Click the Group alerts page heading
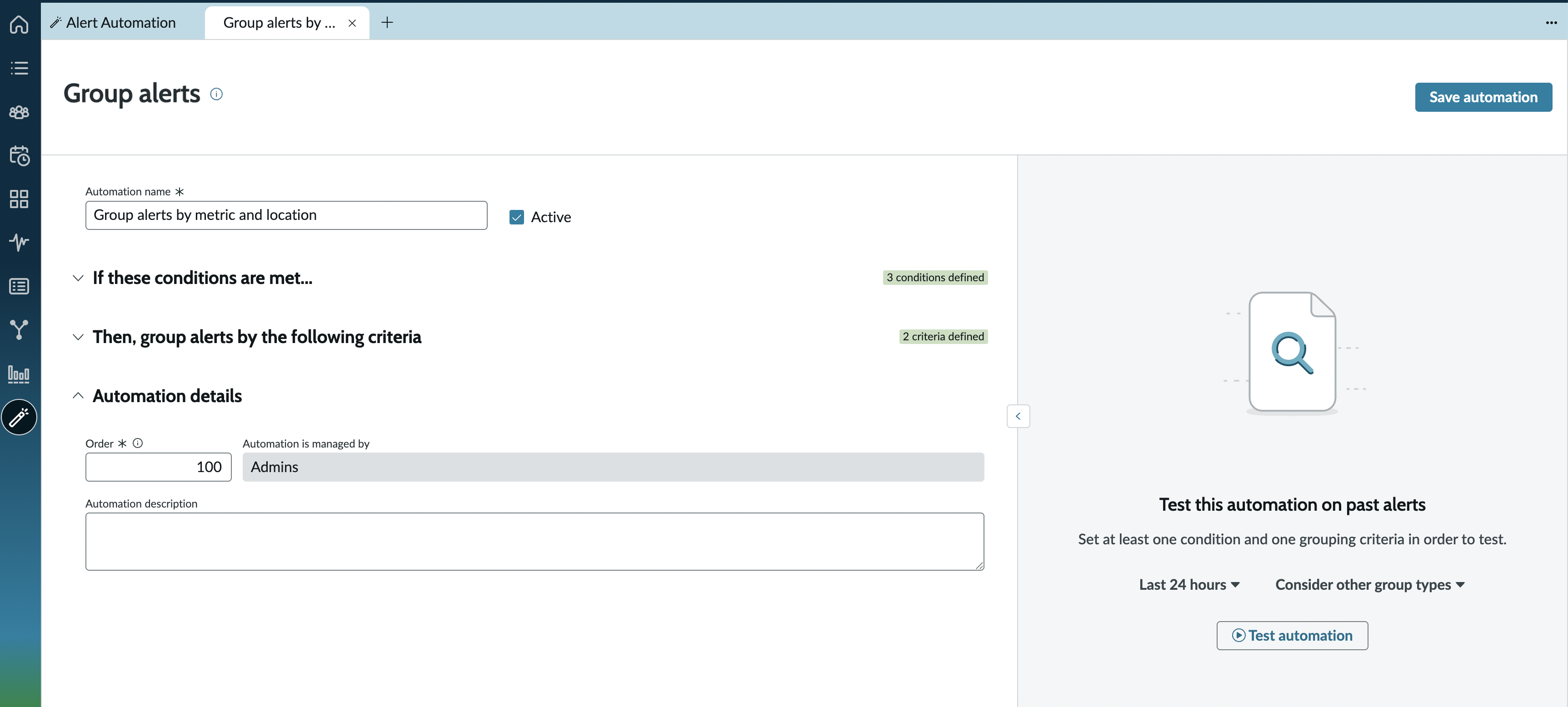The image size is (1568, 707). [132, 94]
